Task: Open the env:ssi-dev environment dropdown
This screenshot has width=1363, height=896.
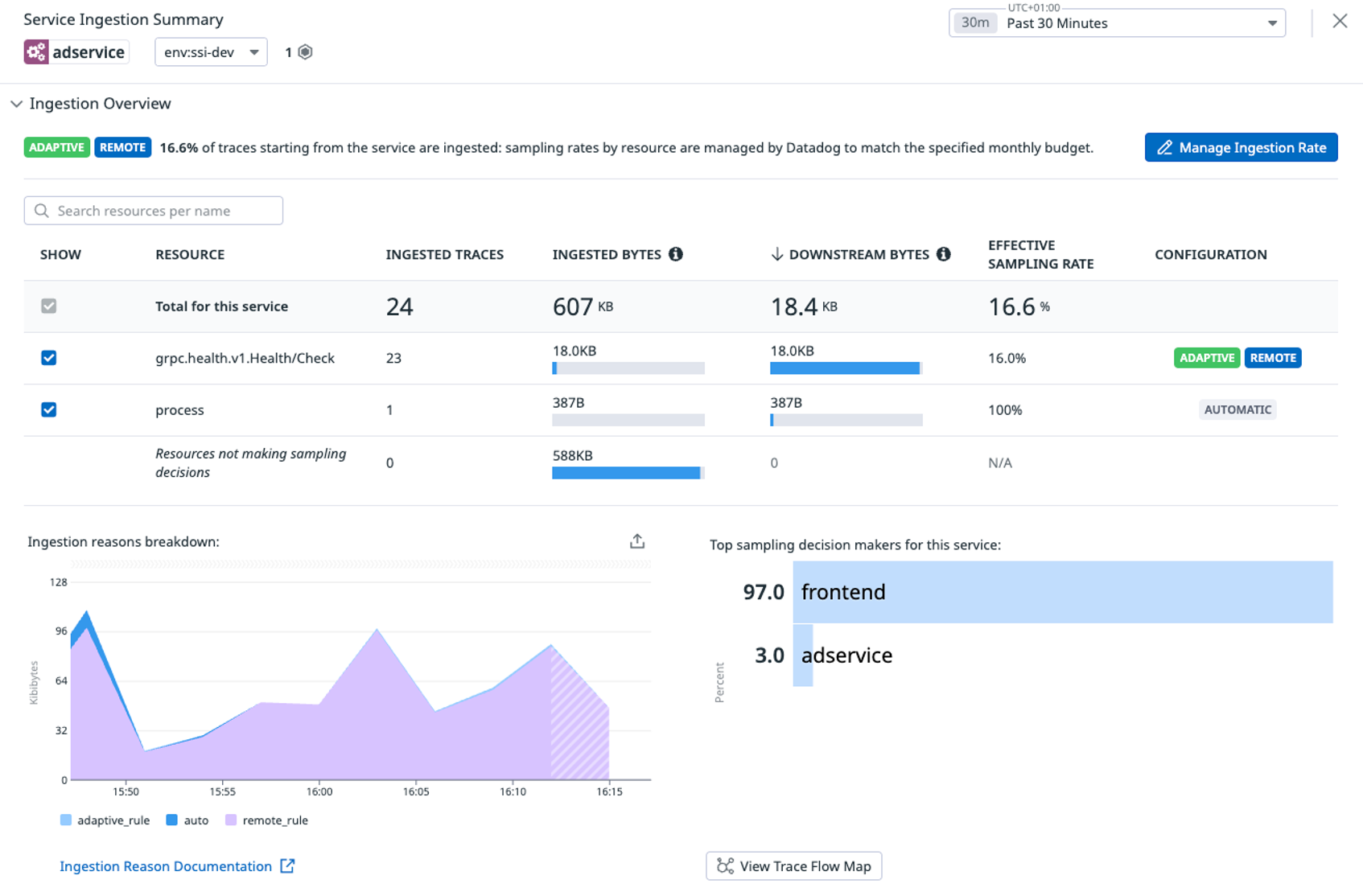Action: click(211, 51)
